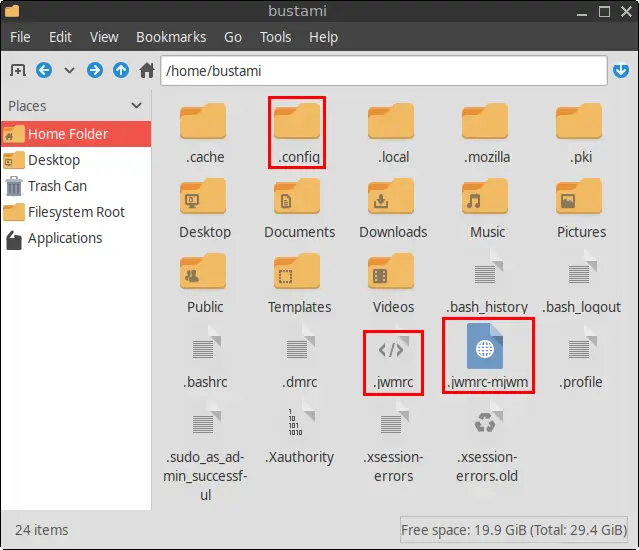Select the Public folder icon

point(203,271)
